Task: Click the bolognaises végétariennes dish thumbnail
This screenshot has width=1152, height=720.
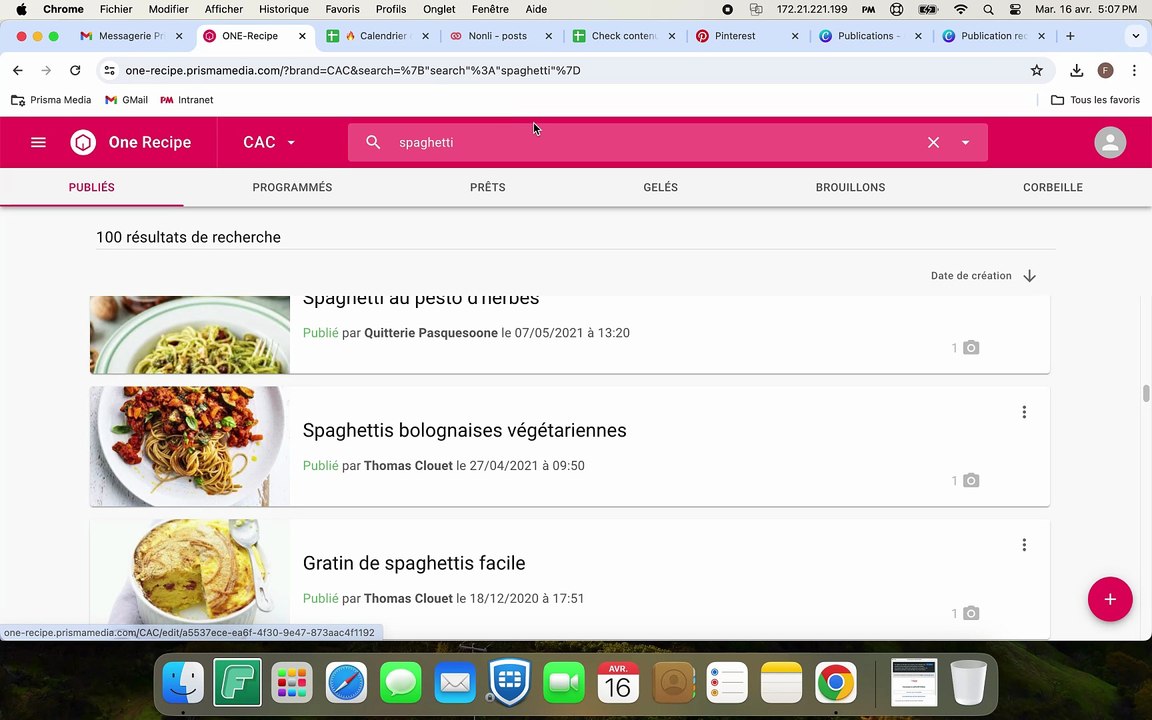Action: point(190,446)
